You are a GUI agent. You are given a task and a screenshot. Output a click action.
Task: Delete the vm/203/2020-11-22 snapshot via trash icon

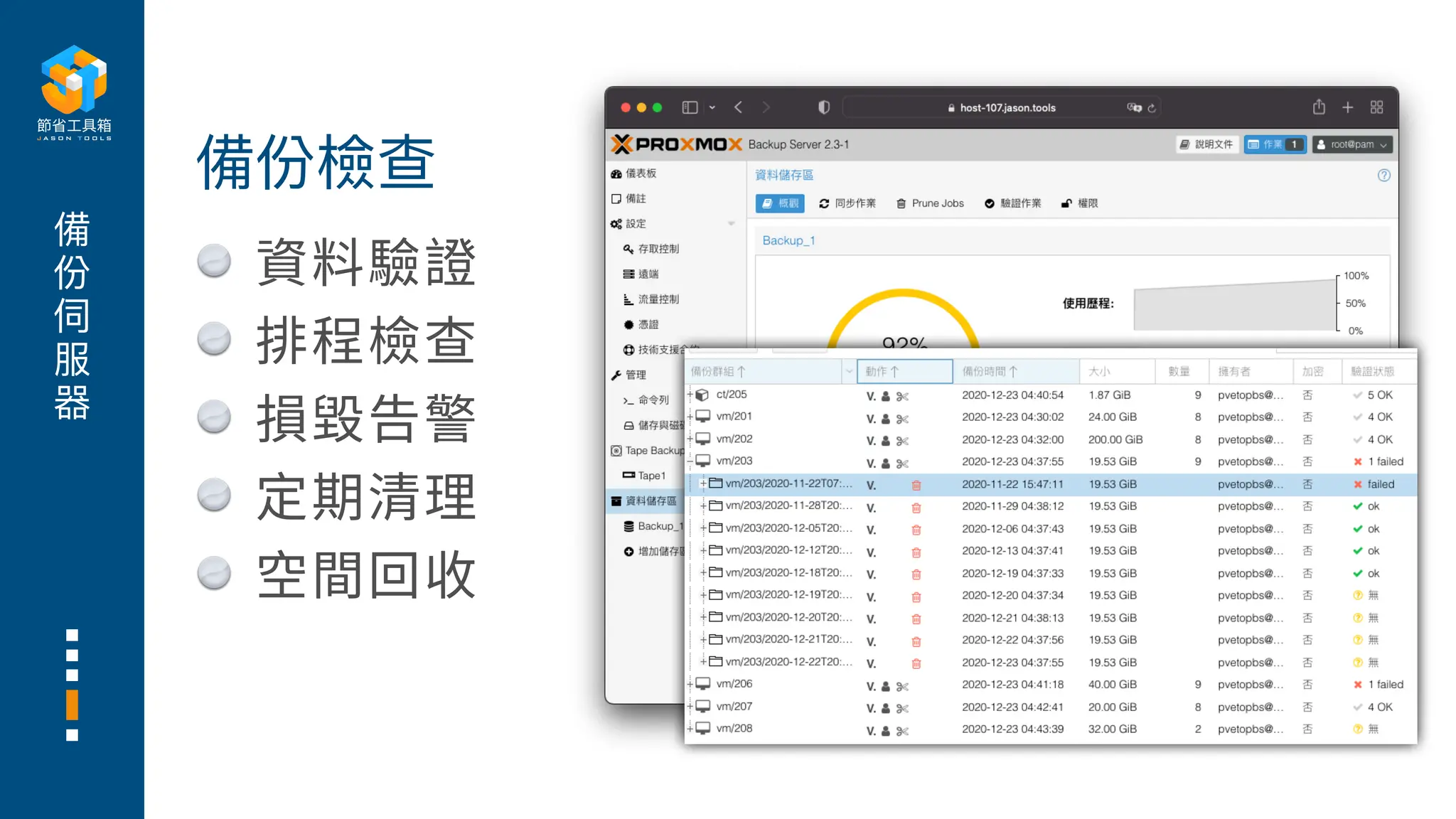pyautogui.click(x=916, y=485)
